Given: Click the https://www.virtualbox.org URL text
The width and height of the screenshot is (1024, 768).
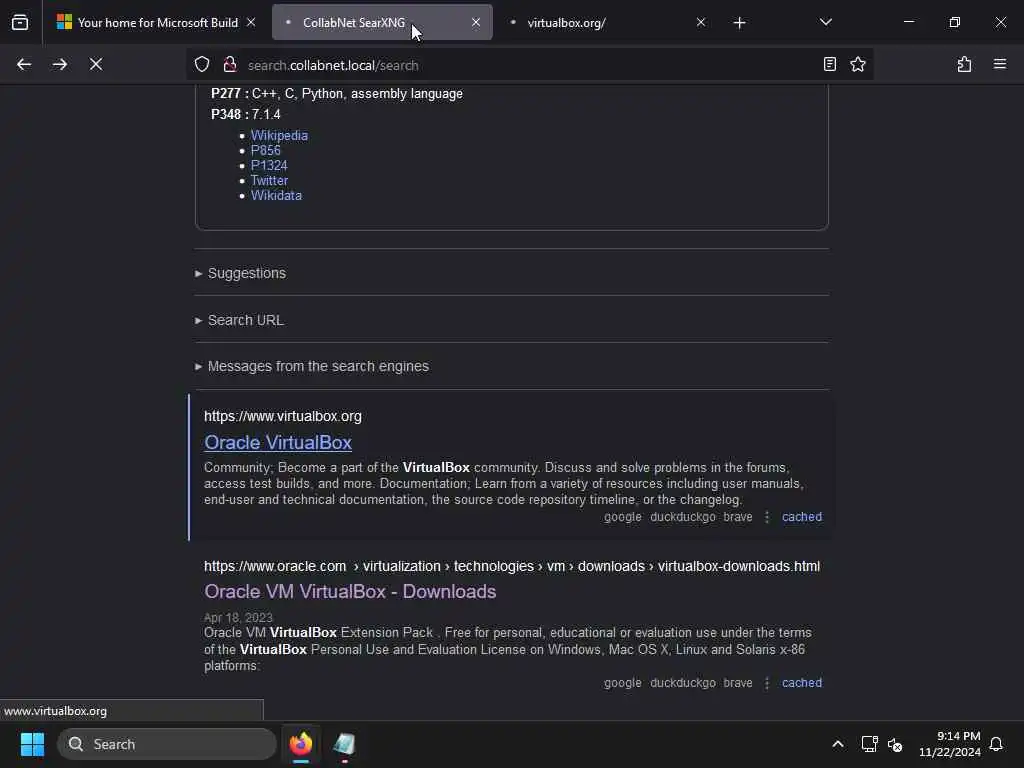Looking at the screenshot, I should tap(283, 416).
